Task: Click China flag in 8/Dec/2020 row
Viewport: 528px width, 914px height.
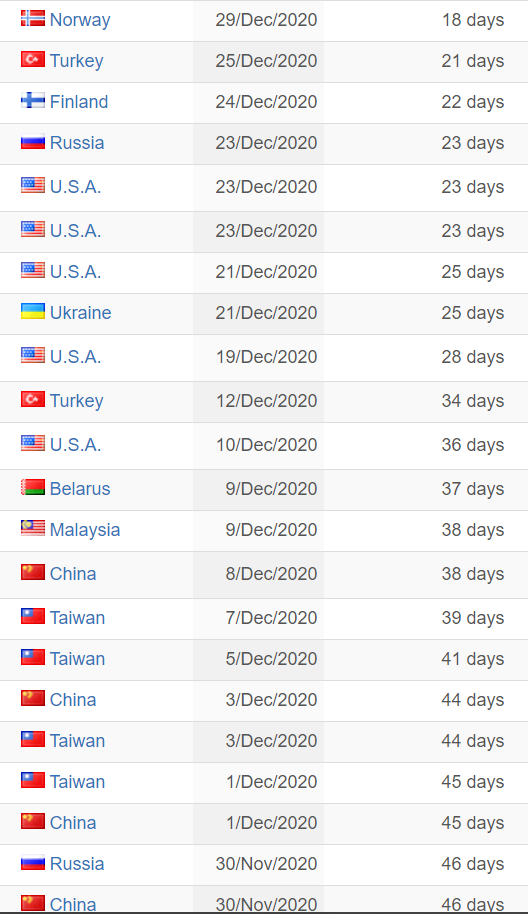Action: click(33, 572)
